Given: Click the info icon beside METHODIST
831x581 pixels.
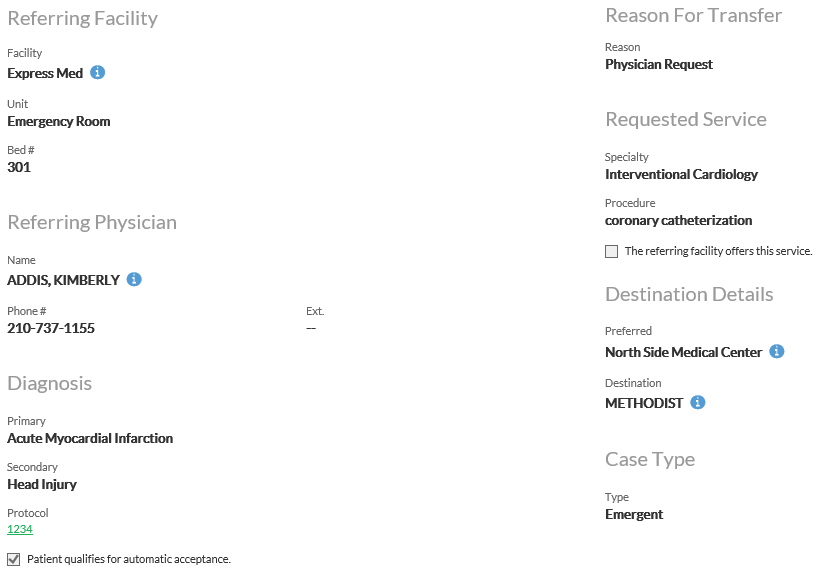Looking at the screenshot, I should (698, 403).
